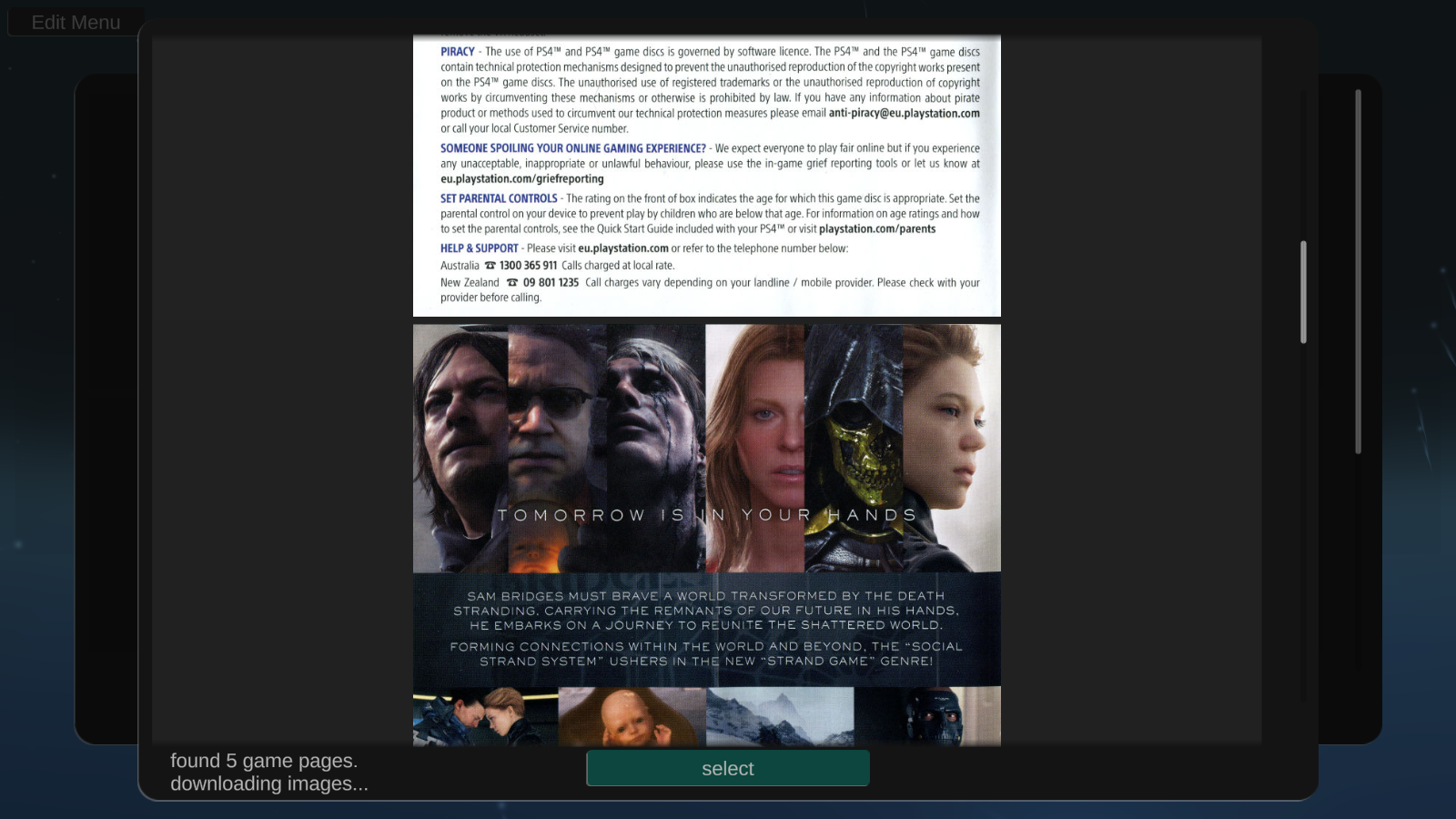Click the 'found 5 game pages' status text
Screen dimensions: 1456x819
tap(264, 760)
